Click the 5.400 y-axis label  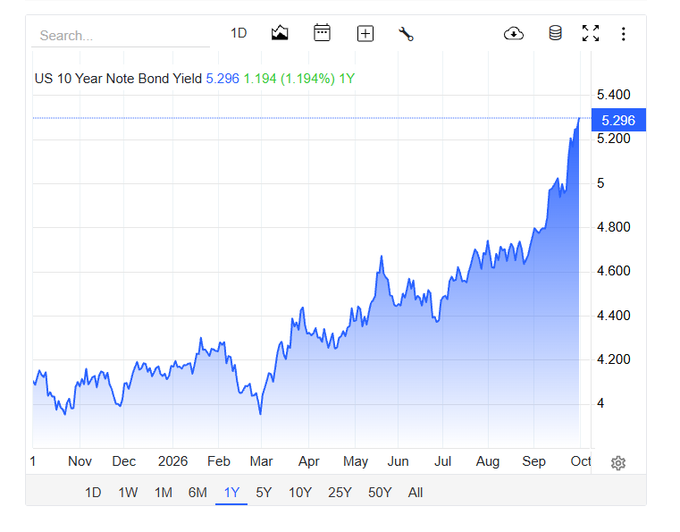click(613, 95)
